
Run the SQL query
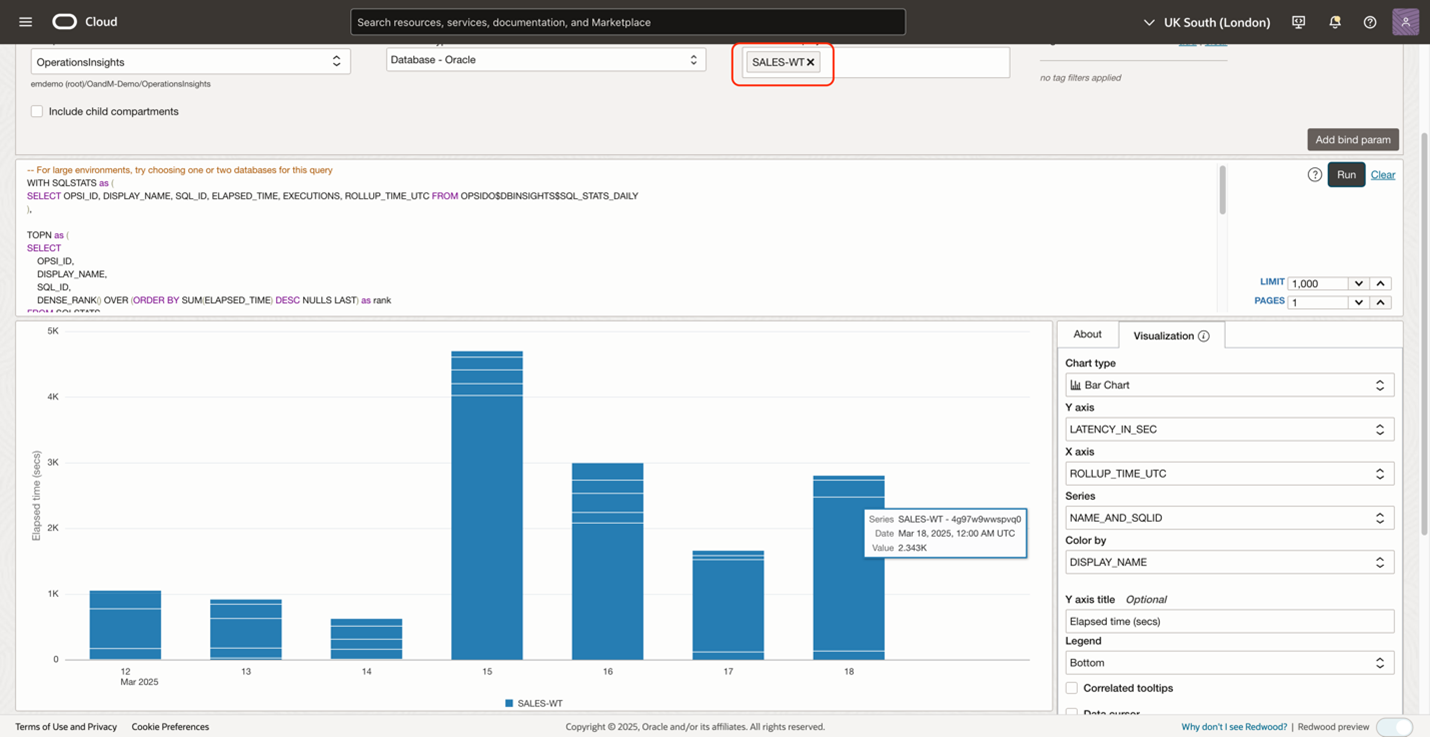(1346, 175)
